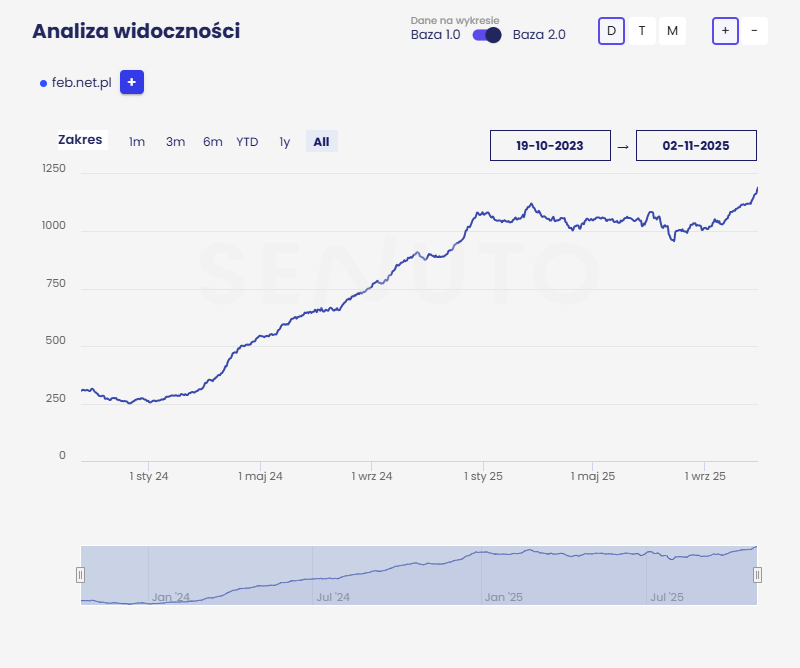Click the left navigator range handle
The image size is (800, 668).
[81, 575]
